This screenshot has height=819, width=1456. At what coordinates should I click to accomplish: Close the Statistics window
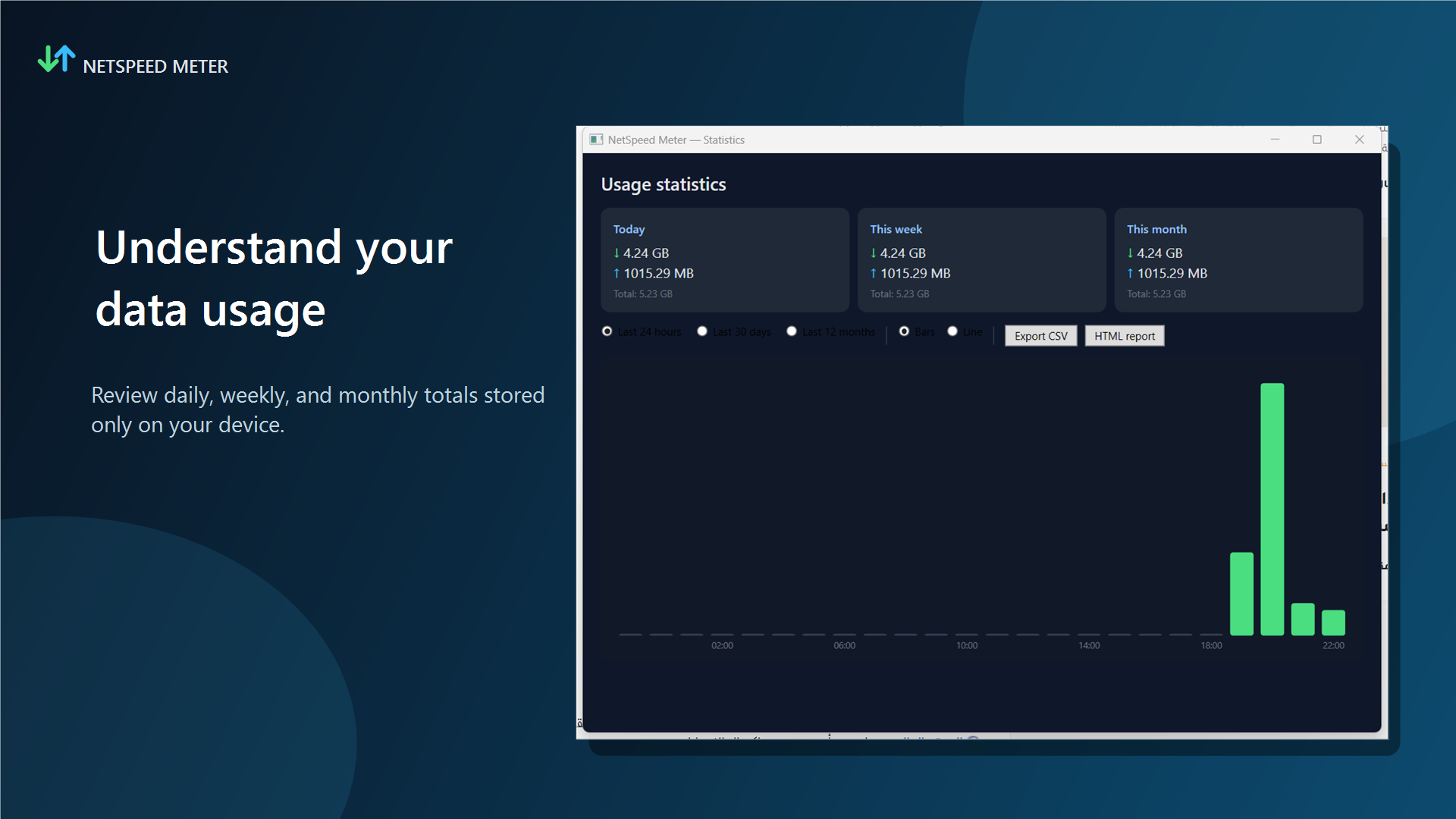coord(1360,140)
